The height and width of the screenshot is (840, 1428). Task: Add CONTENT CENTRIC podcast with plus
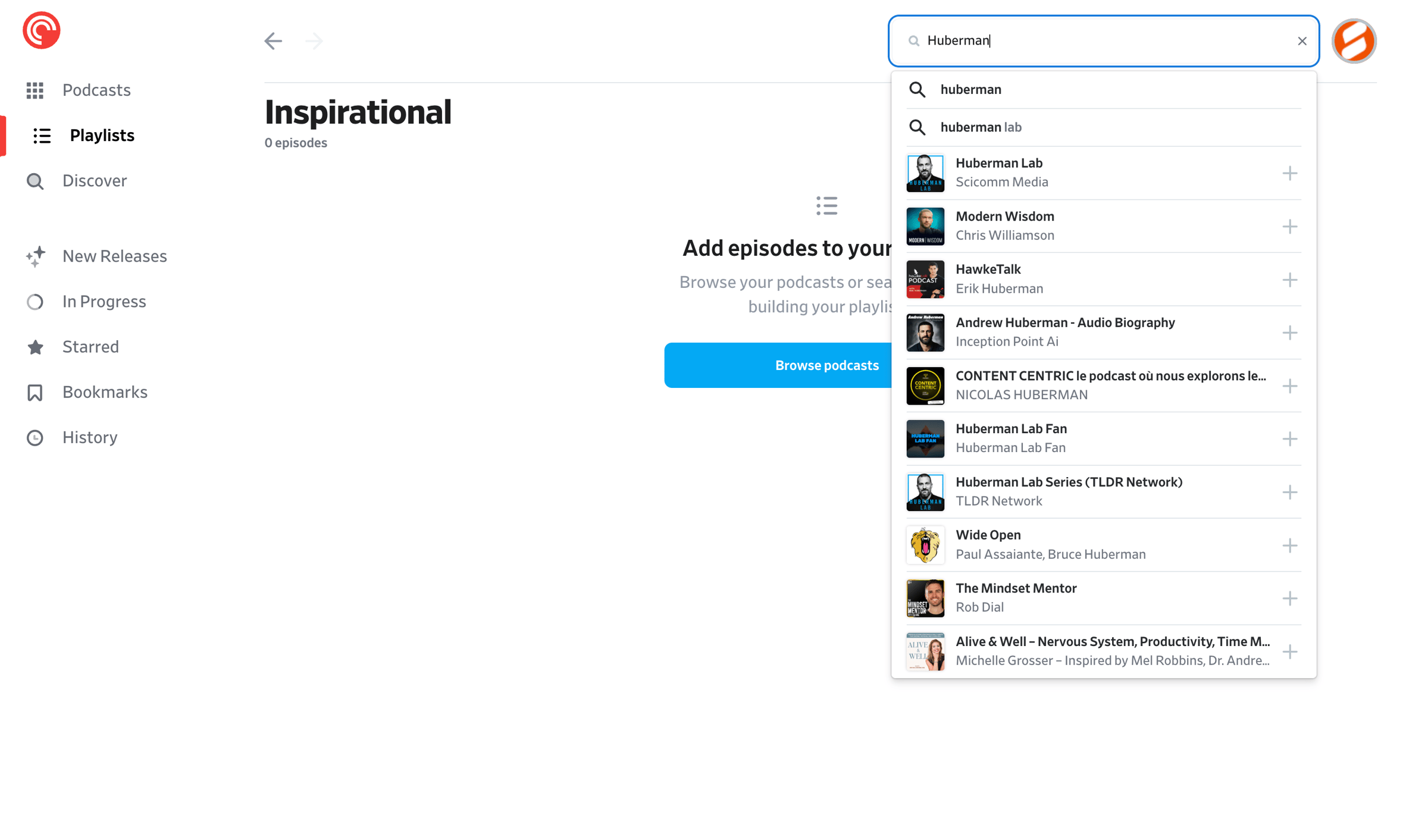(1289, 386)
